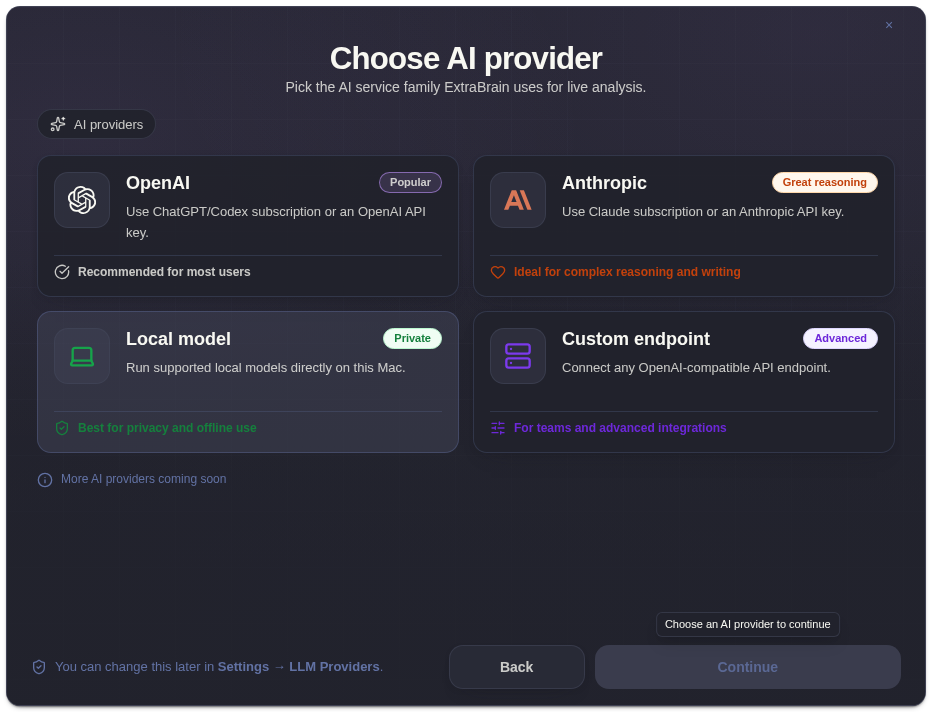This screenshot has width=932, height=712.
Task: Click the info icon beside More AI providers
Action: [x=45, y=480]
